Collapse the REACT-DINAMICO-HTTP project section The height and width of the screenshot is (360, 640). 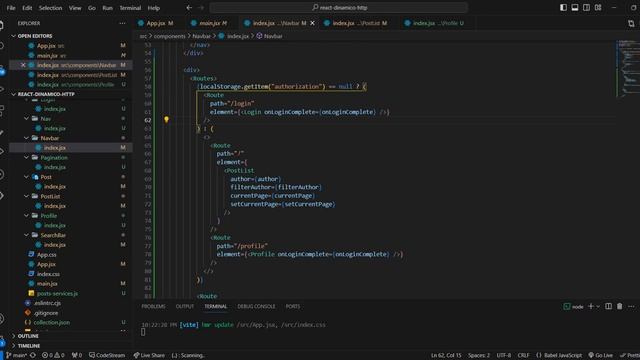46,94
